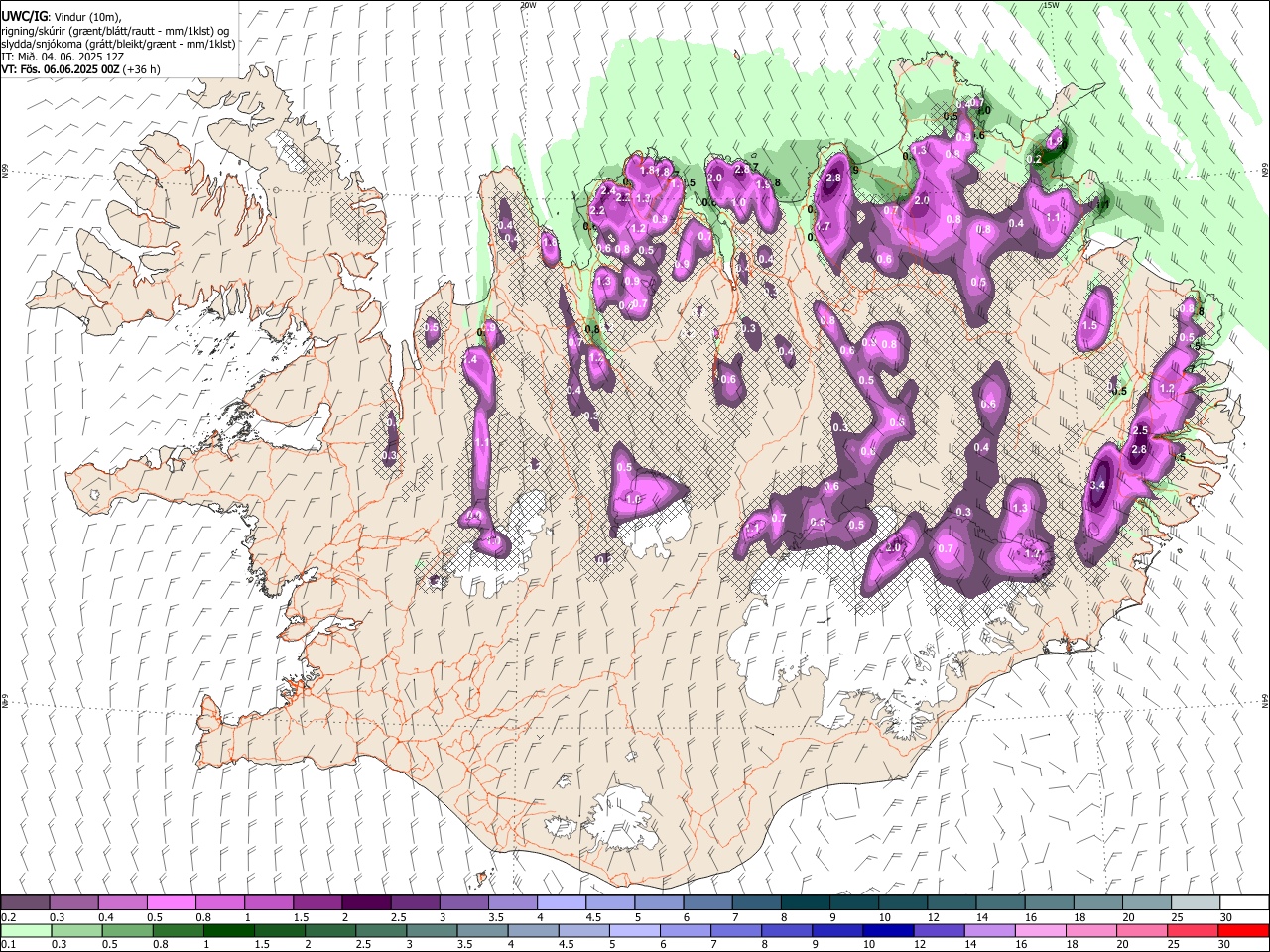
Task: Click the 30 label under the lower legend
Action: click(1223, 944)
